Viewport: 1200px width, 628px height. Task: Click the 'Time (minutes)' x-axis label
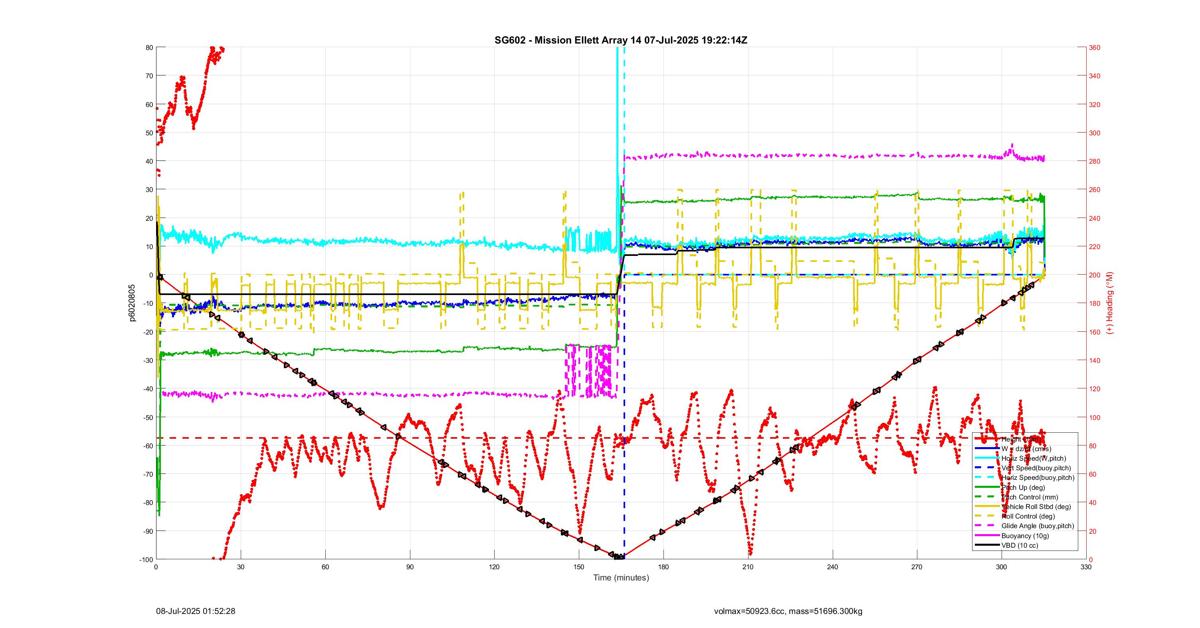pos(621,577)
